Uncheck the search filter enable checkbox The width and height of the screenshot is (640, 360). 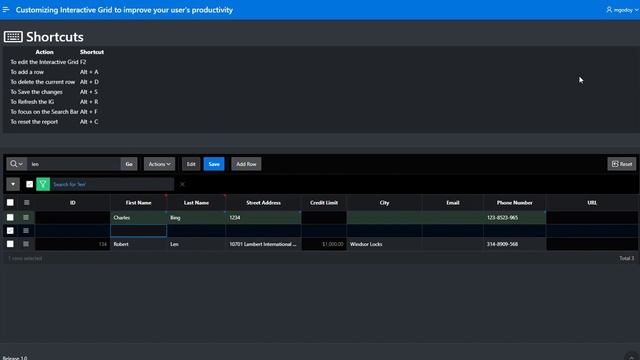pyautogui.click(x=29, y=184)
